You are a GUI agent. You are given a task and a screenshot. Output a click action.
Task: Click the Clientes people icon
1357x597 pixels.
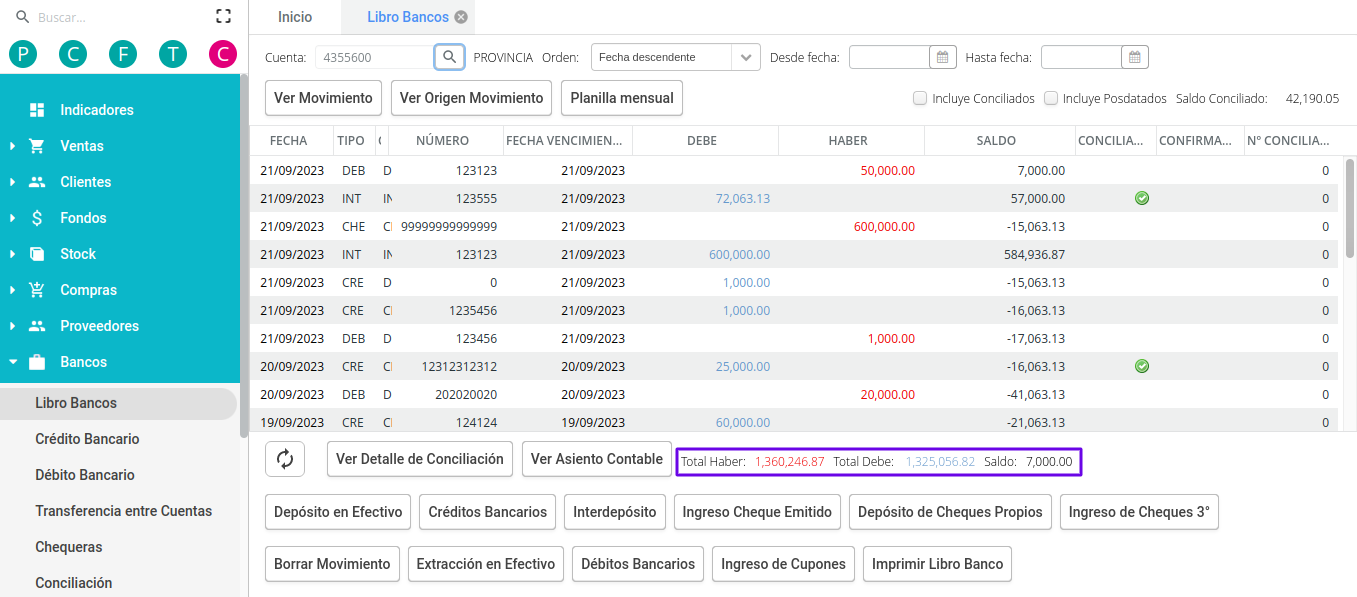pos(37,182)
